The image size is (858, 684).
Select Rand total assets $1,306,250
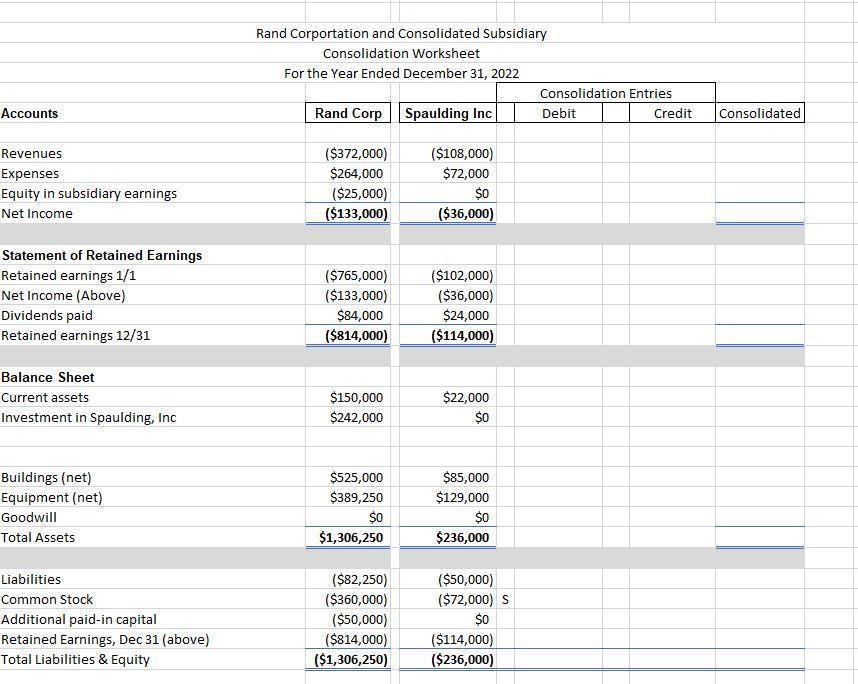pyautogui.click(x=351, y=537)
